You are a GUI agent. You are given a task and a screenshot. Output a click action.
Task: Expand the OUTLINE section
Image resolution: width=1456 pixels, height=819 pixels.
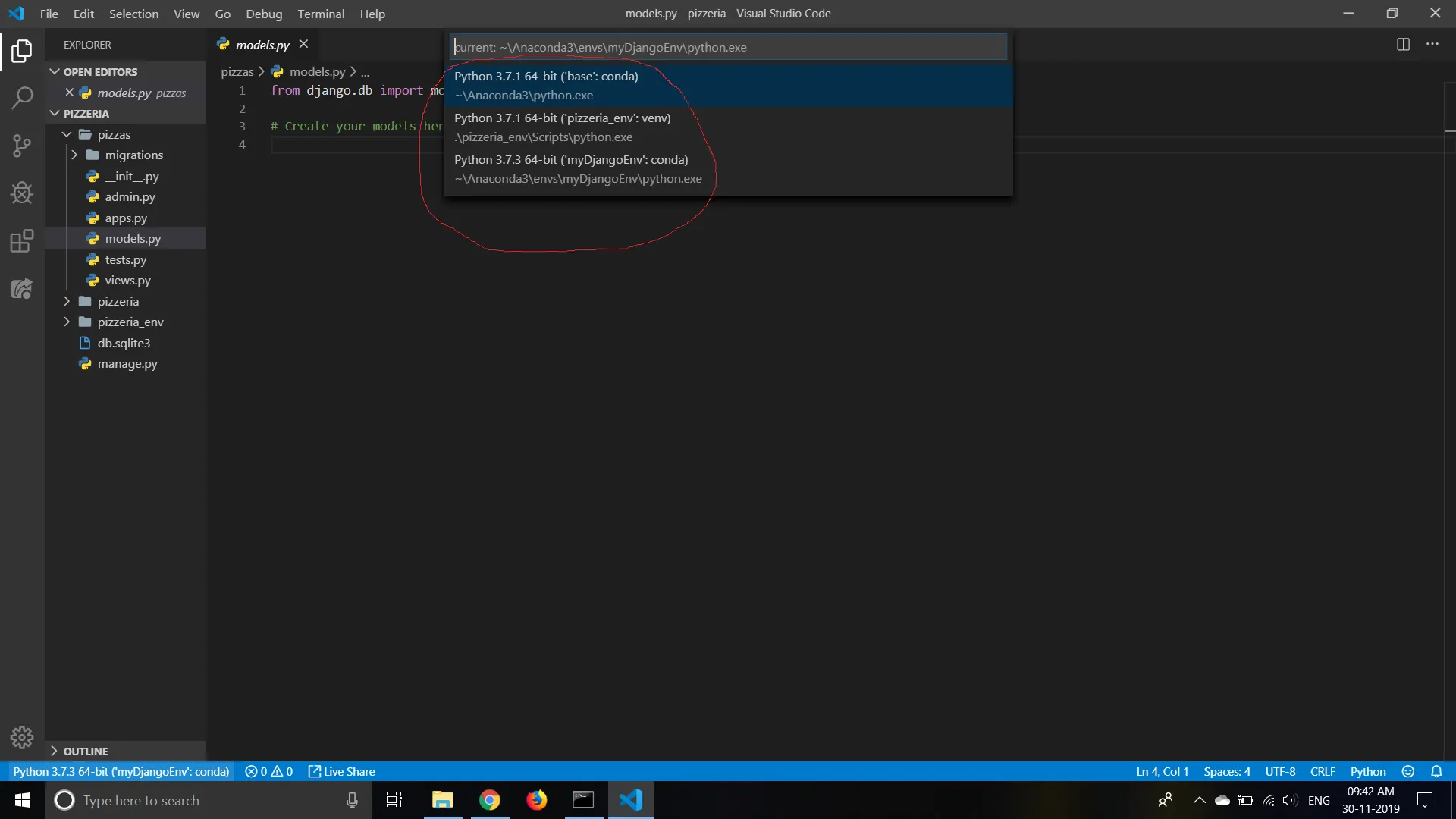pos(55,751)
